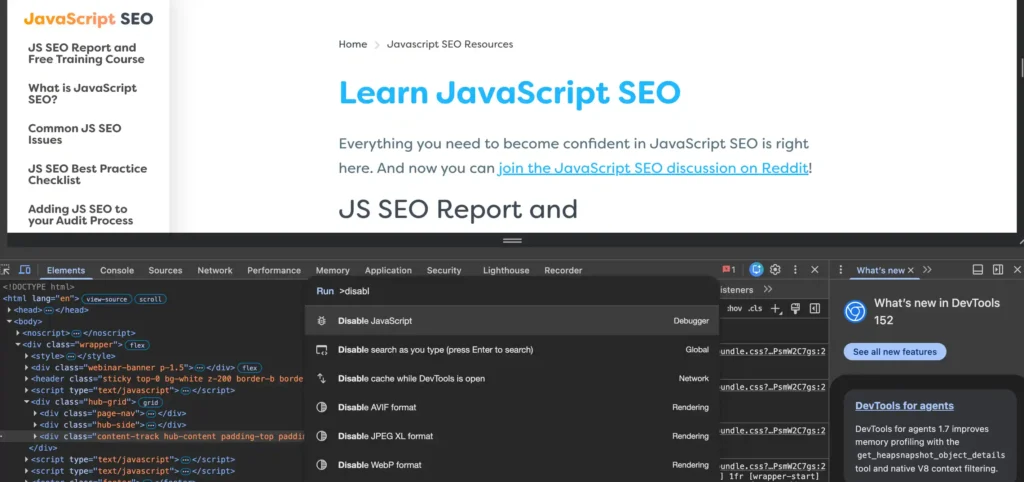Show more Styles pane tabs via chevron

tap(767, 289)
